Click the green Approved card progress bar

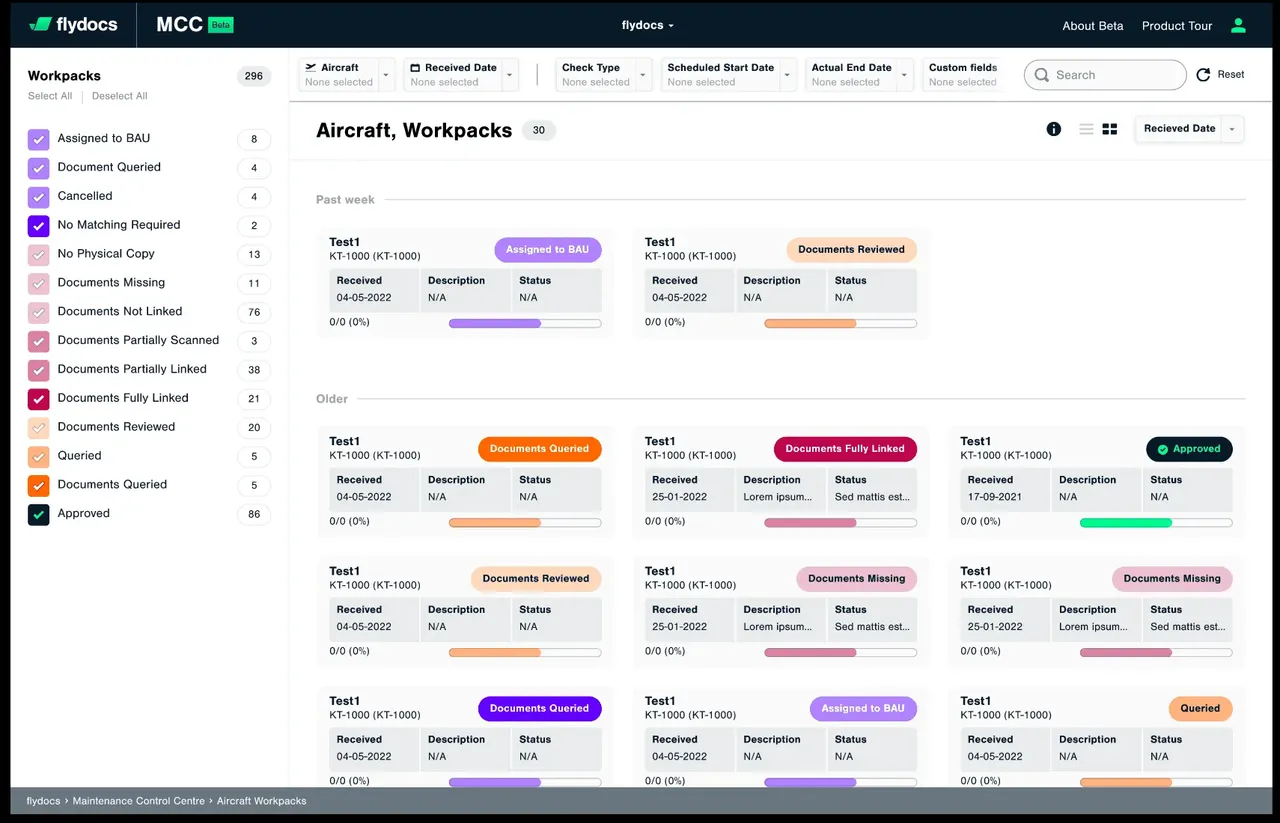pyautogui.click(x=1156, y=522)
